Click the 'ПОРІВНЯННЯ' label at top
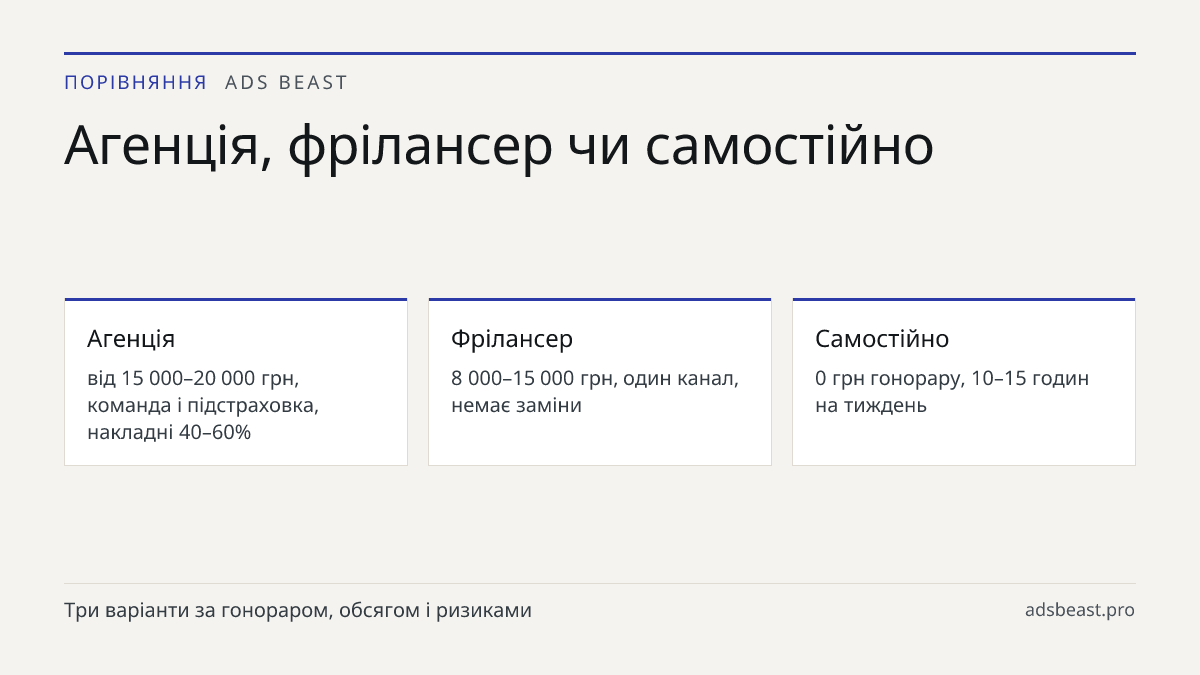The image size is (1200, 675). tap(136, 82)
